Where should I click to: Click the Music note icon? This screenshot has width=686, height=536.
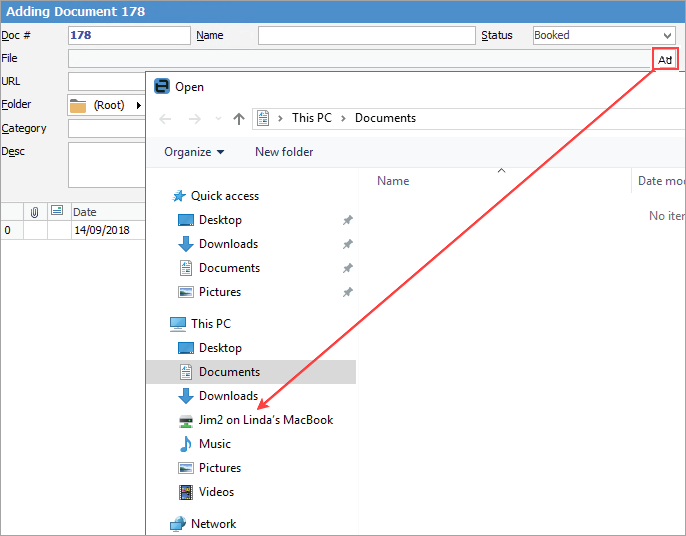(x=186, y=444)
